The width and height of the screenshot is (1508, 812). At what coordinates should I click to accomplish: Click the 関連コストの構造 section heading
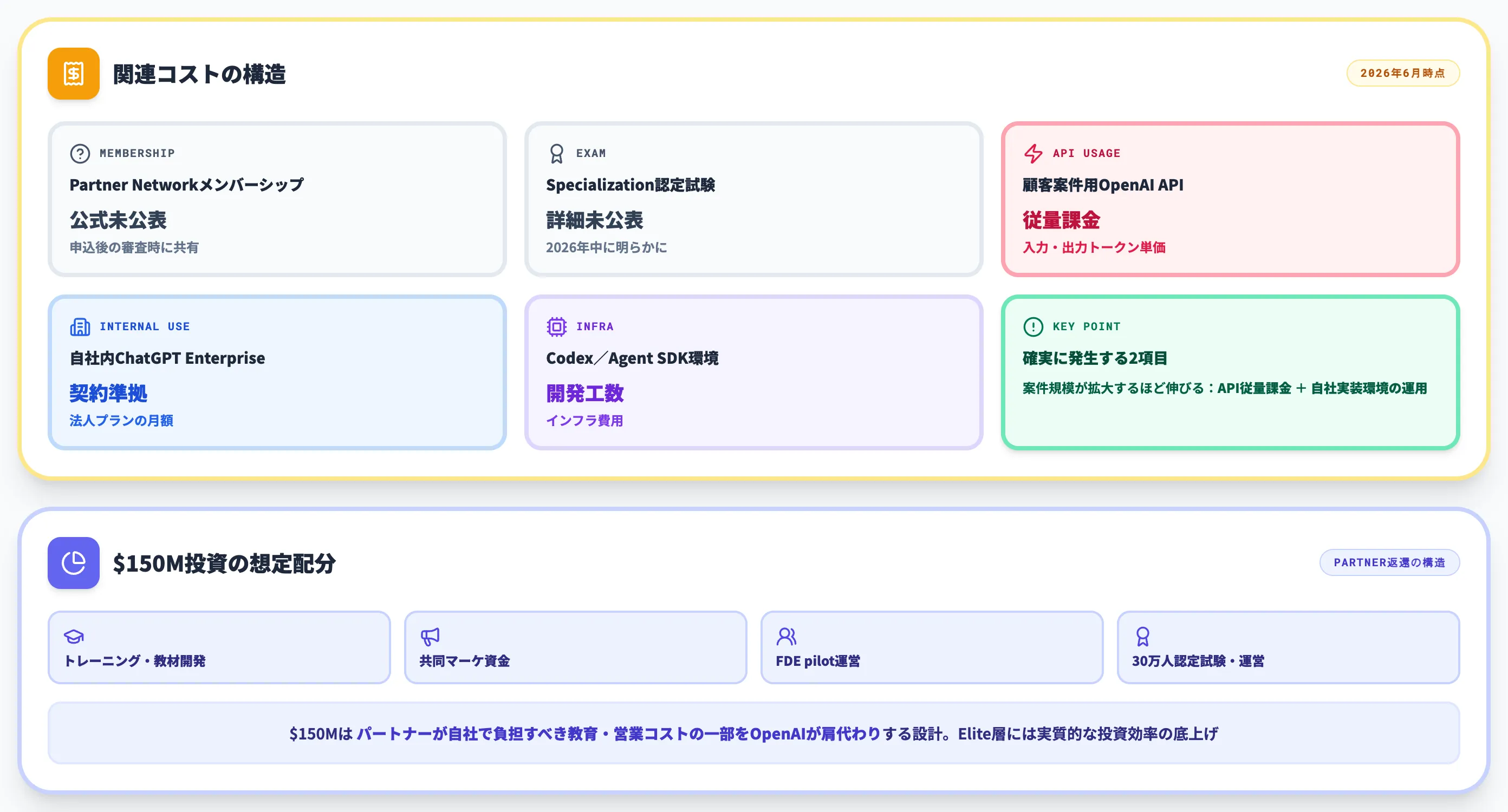pos(199,74)
